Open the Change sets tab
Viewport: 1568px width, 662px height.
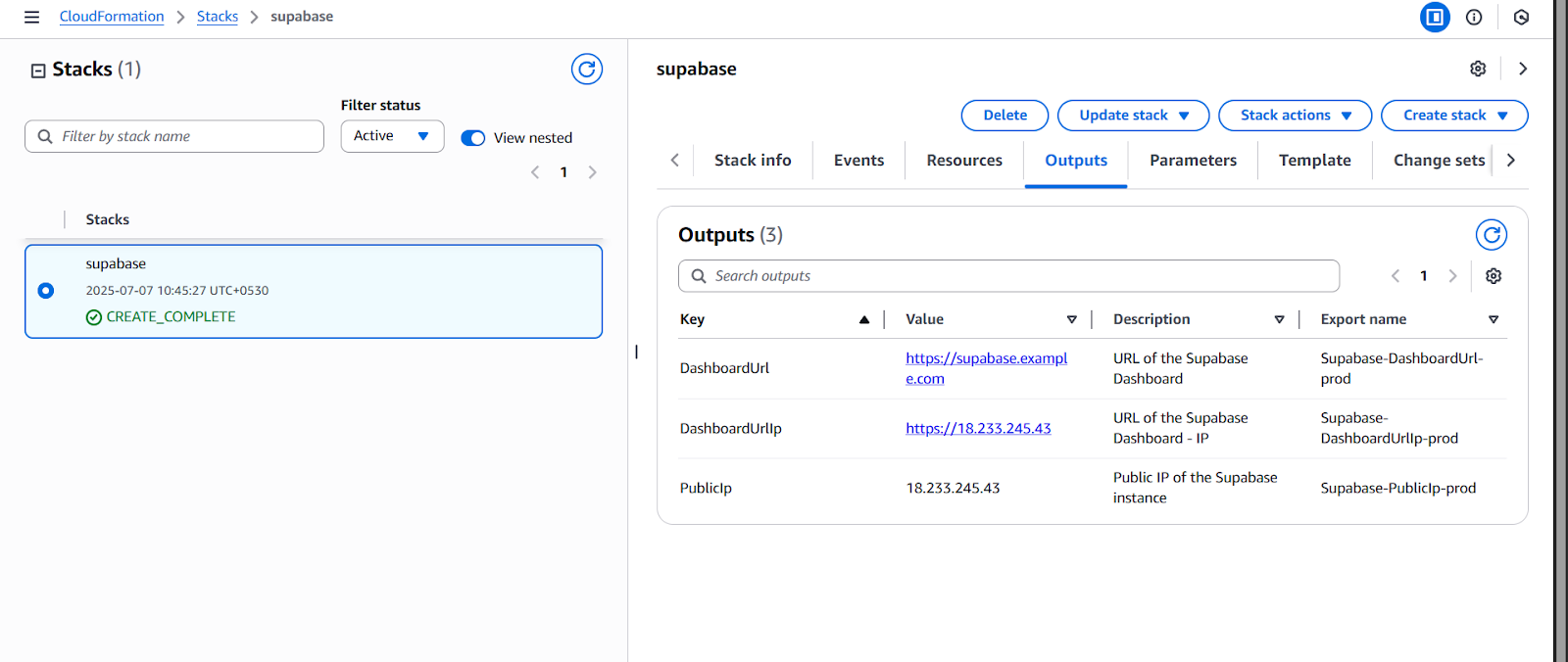click(1439, 161)
